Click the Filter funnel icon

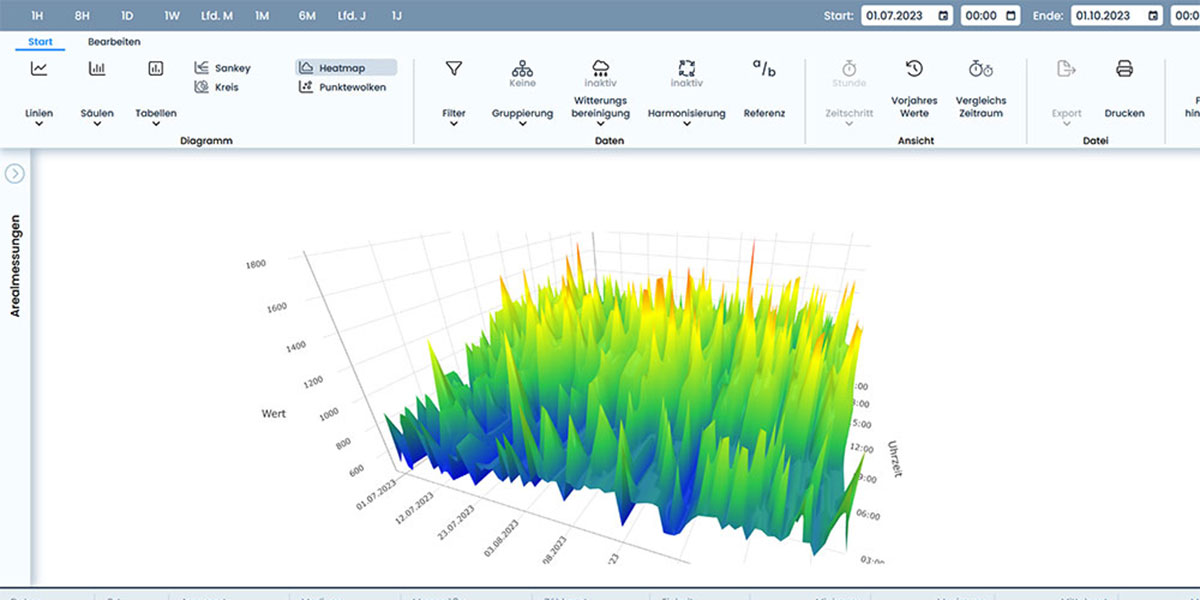pyautogui.click(x=454, y=68)
